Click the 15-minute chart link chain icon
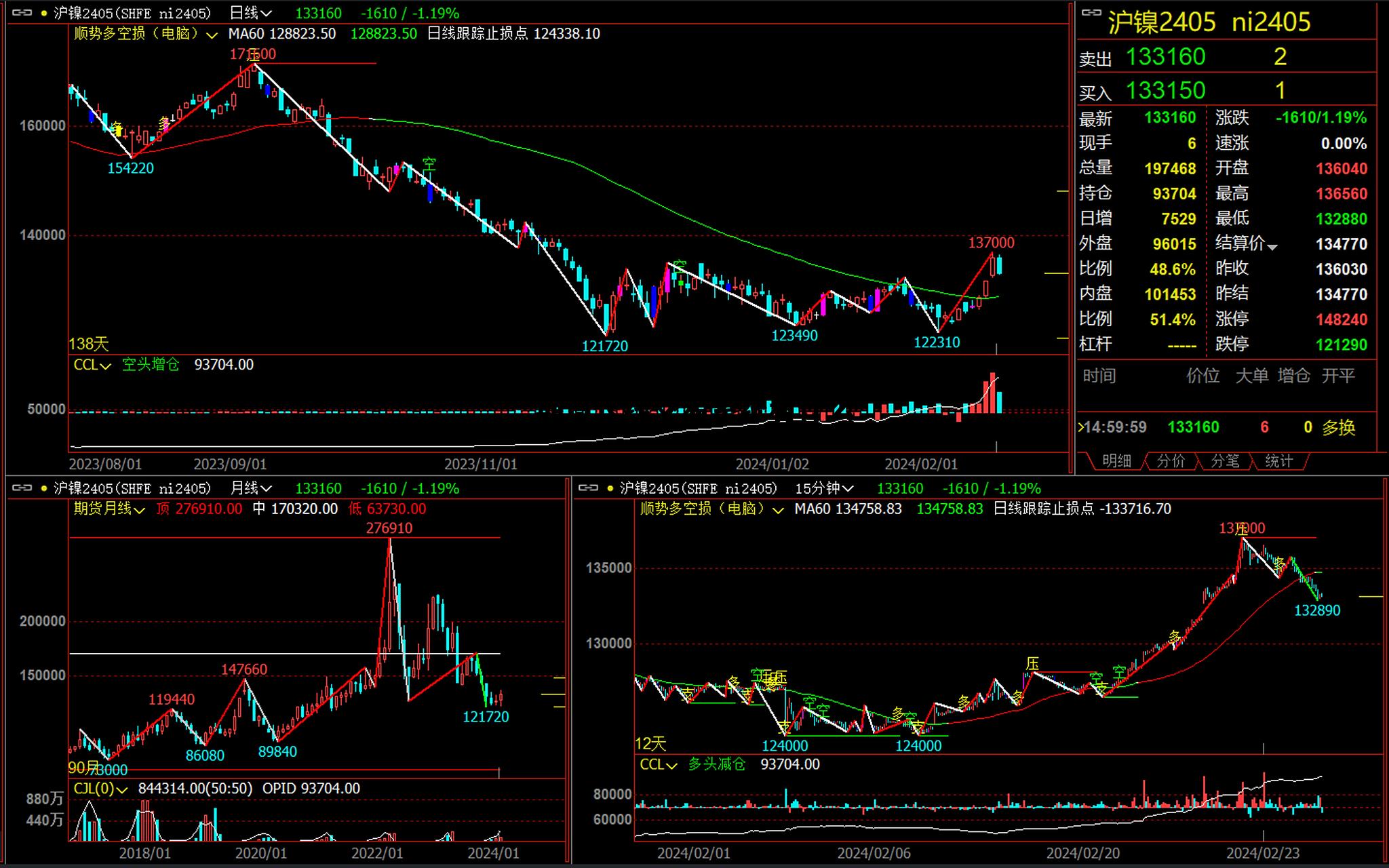Viewport: 1389px width, 868px height. 588,488
